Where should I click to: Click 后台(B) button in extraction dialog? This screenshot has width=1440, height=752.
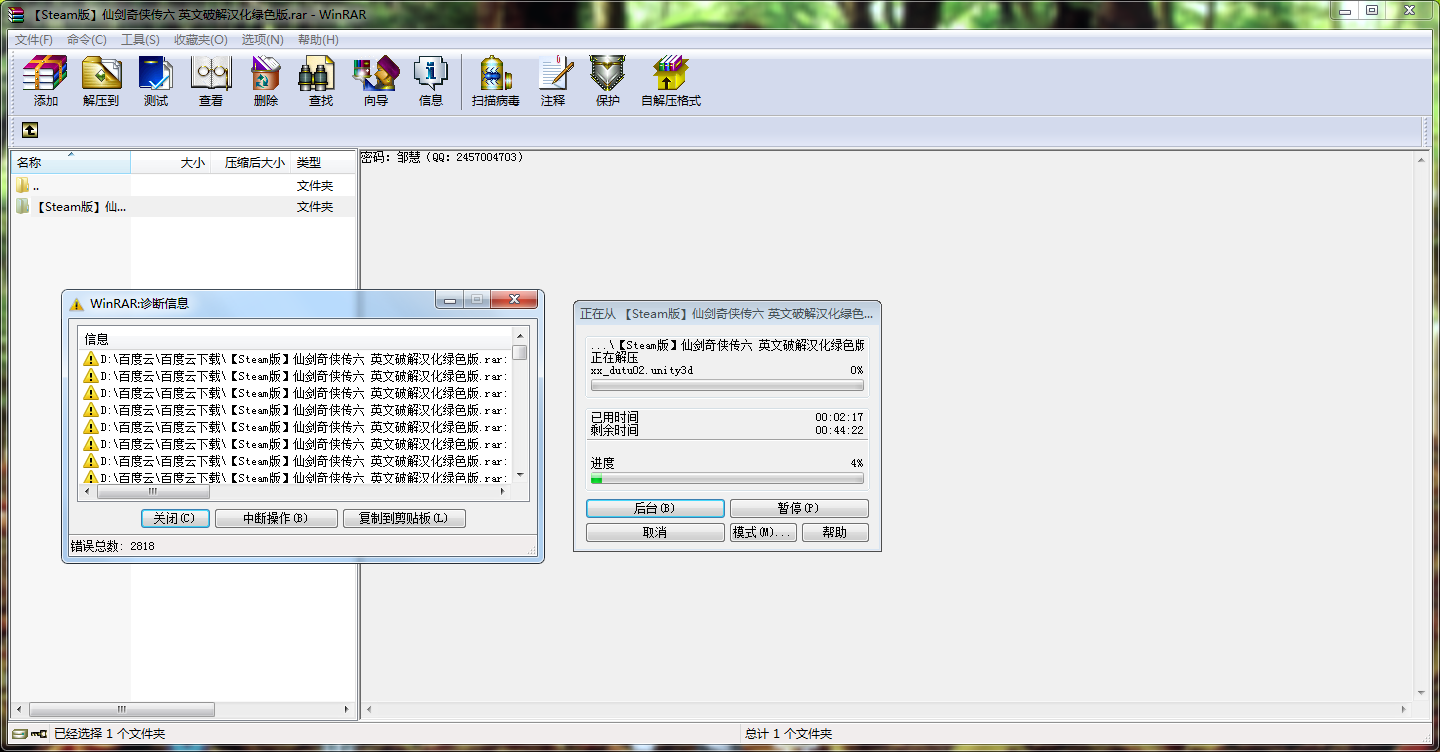655,508
